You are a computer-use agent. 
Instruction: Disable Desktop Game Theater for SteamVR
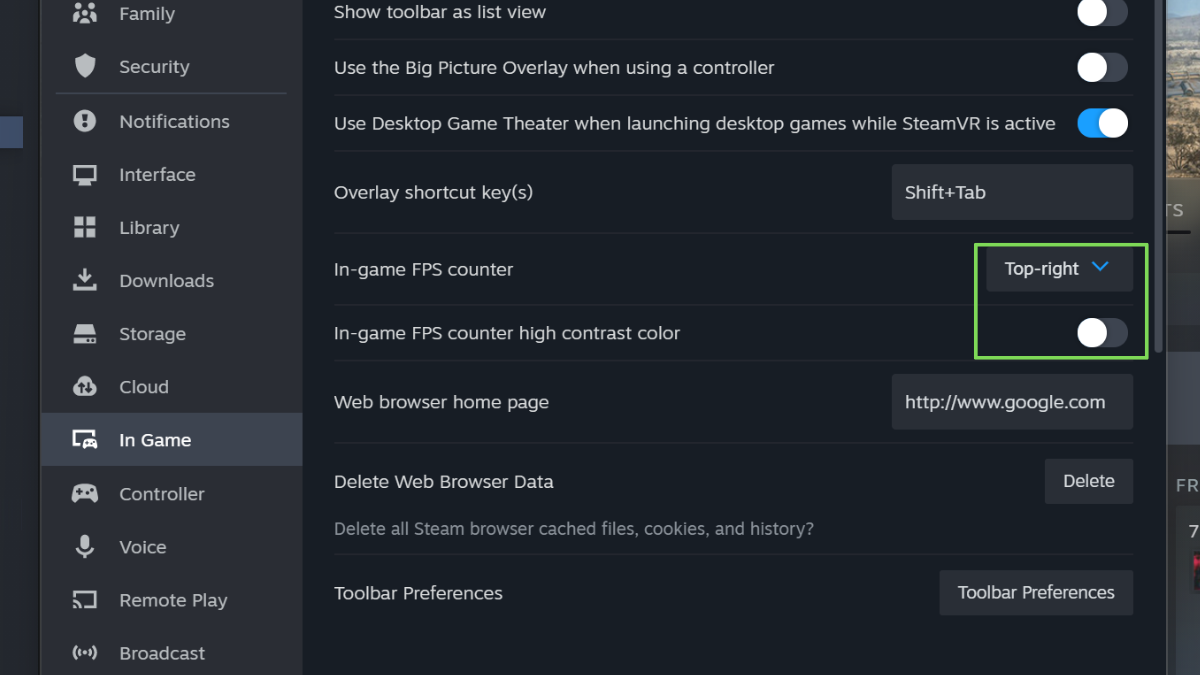pos(1102,123)
